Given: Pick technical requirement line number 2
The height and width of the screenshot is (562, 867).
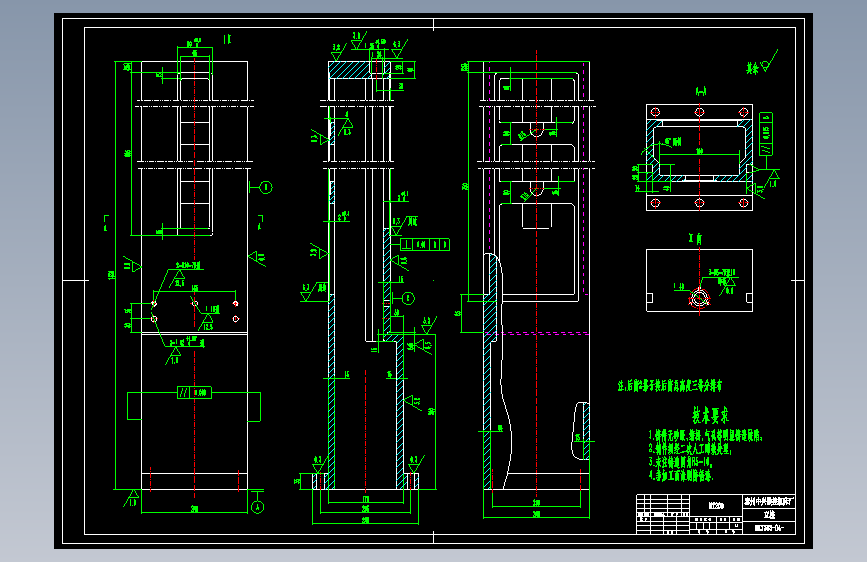Looking at the screenshot, I should coord(690,449).
